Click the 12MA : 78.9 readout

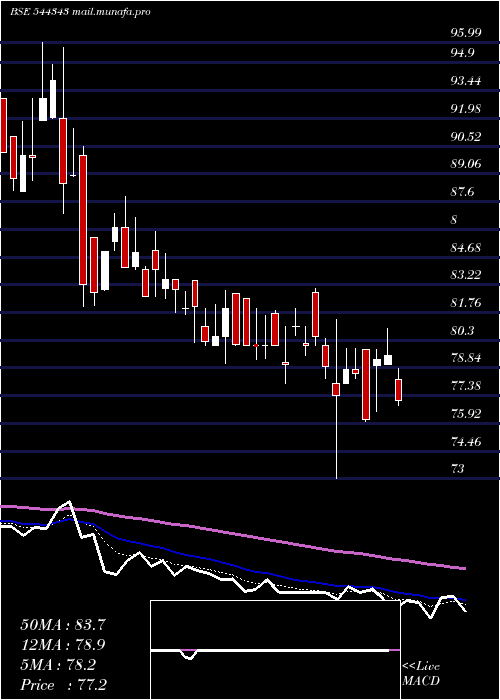click(x=62, y=645)
